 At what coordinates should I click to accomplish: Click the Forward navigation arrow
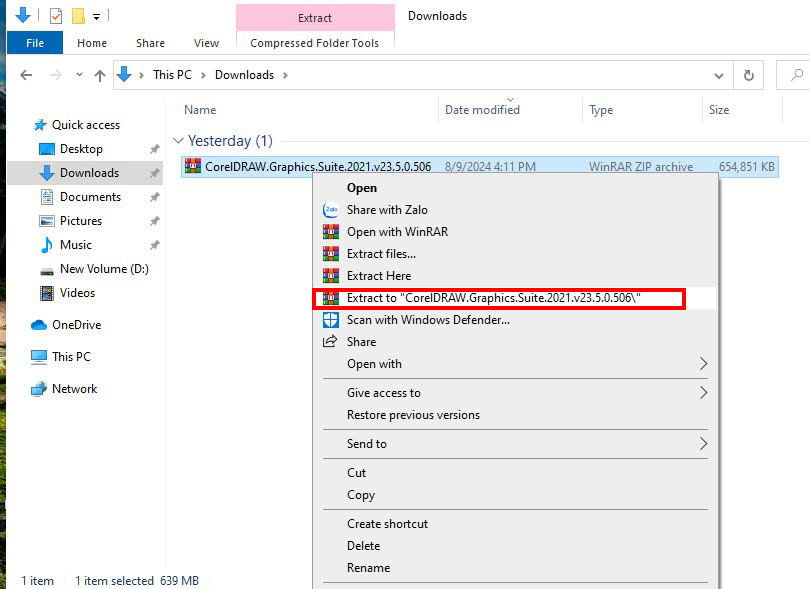[x=55, y=75]
